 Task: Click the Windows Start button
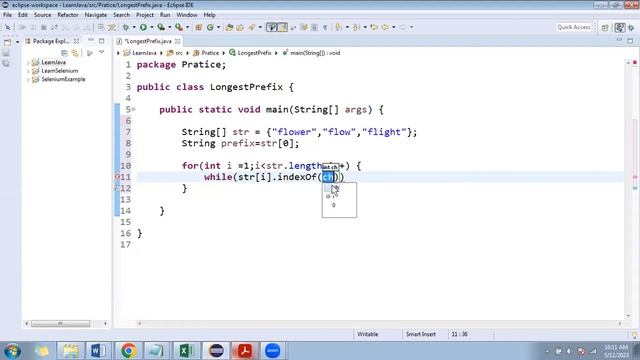click(12, 351)
